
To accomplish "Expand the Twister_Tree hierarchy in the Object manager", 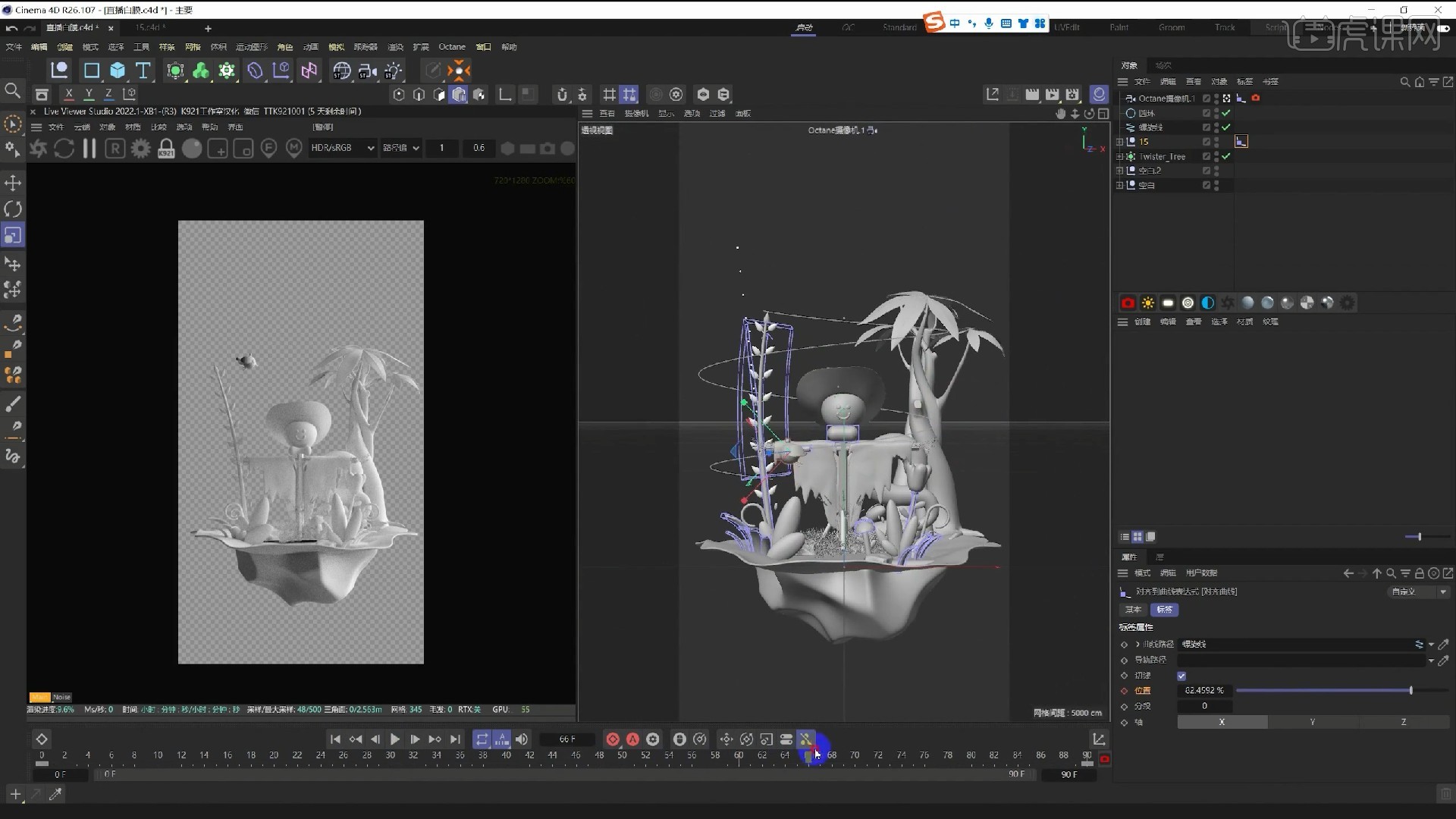I will point(1120,156).
